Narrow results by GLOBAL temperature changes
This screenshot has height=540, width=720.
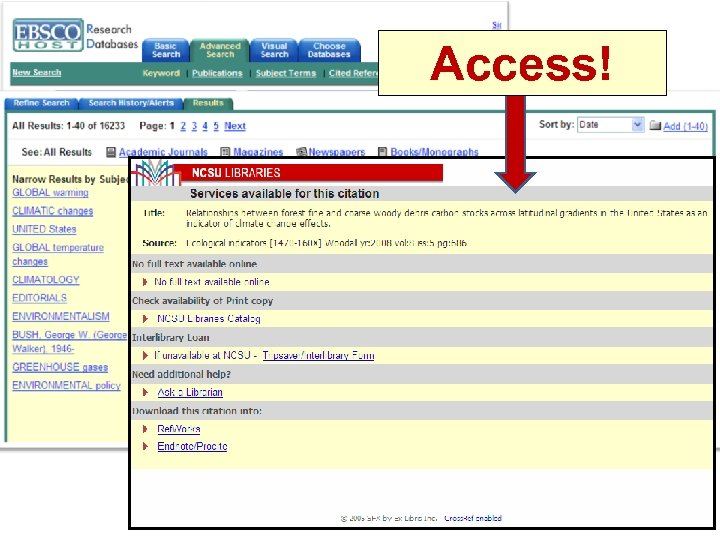point(58,254)
